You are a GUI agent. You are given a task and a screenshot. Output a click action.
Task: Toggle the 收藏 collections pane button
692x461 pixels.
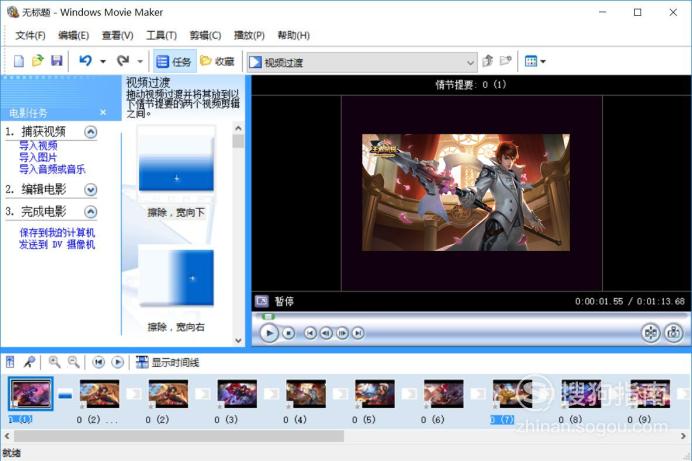218,61
